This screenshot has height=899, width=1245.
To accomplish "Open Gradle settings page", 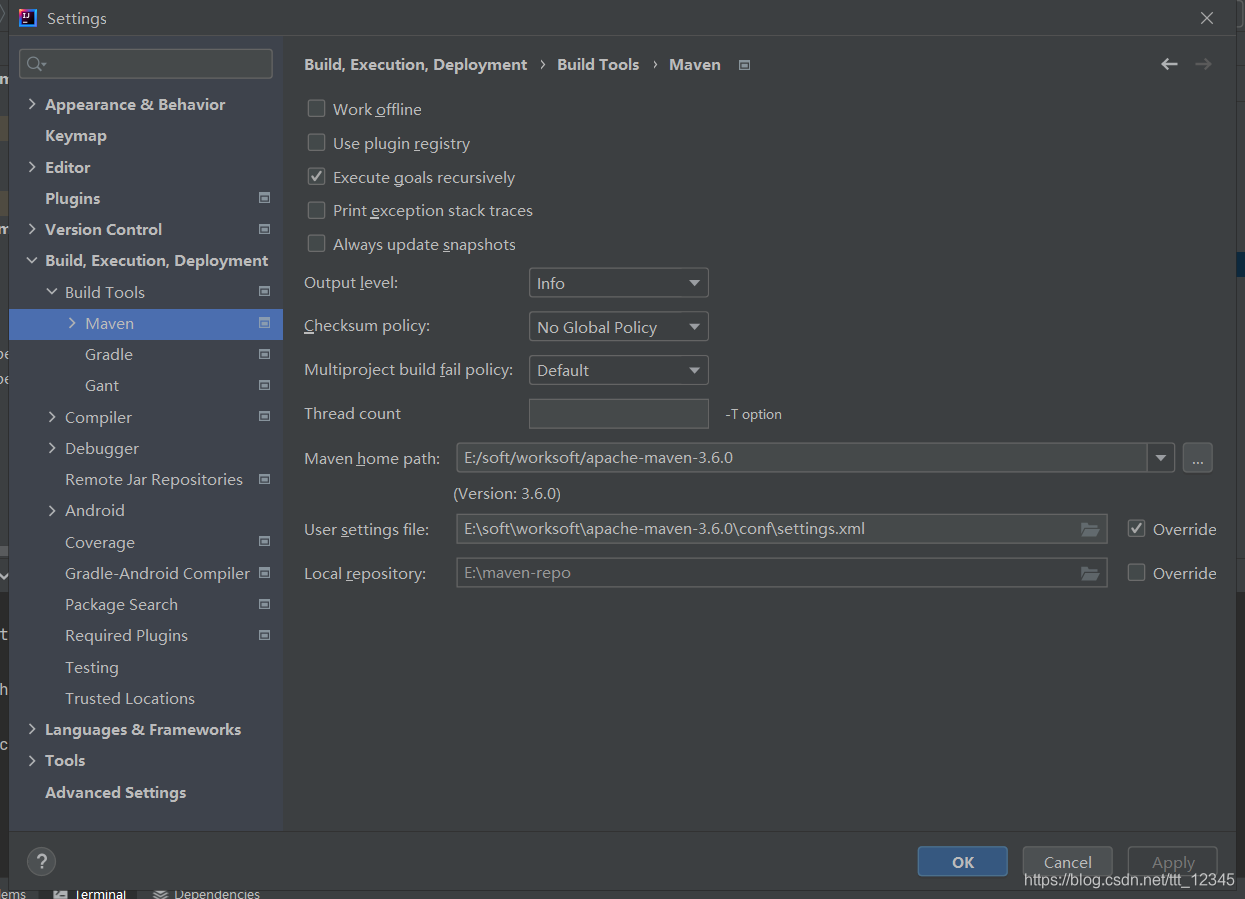I will click(109, 354).
